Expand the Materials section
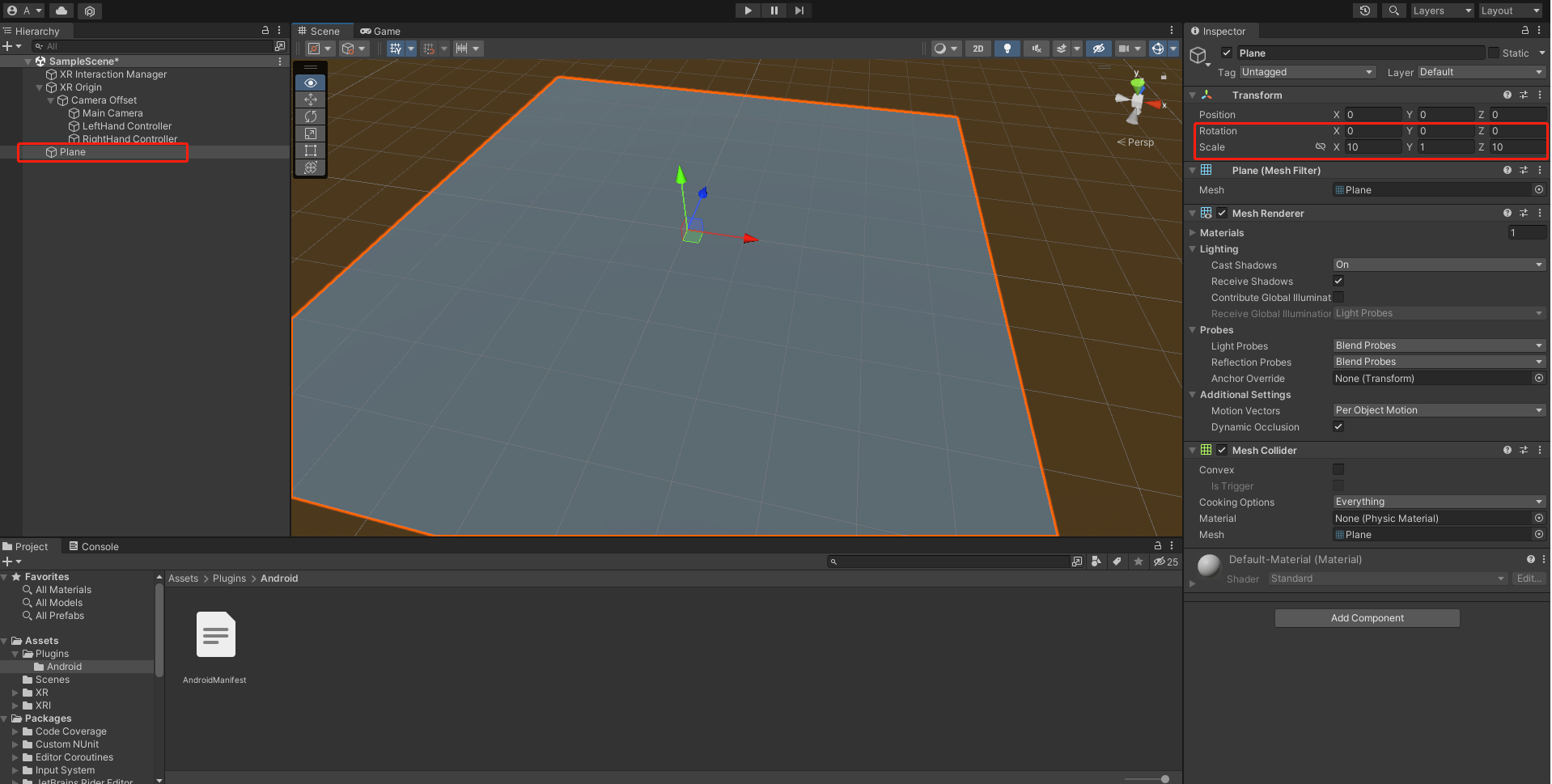Image resolution: width=1552 pixels, height=784 pixels. pyautogui.click(x=1193, y=233)
